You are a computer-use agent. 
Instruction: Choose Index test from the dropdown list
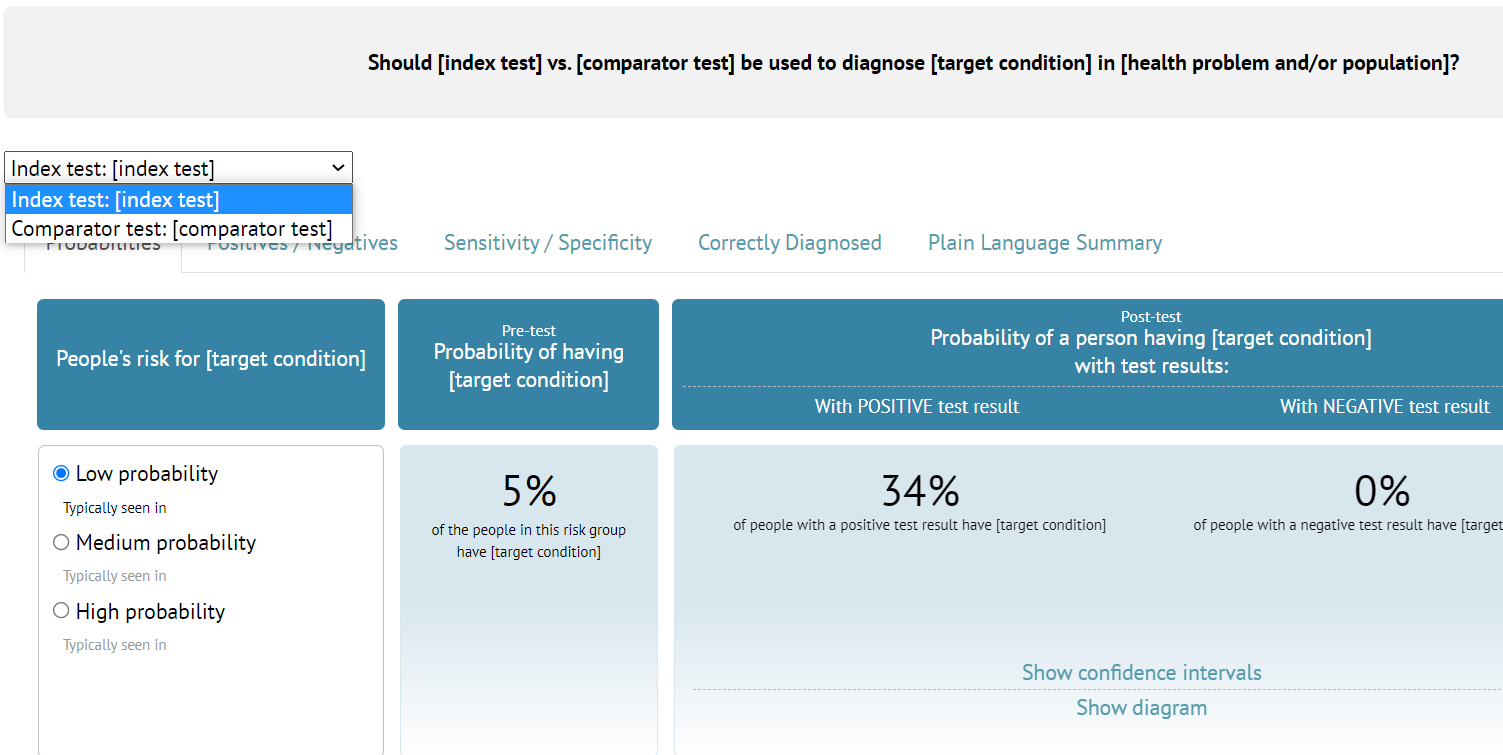click(x=178, y=199)
